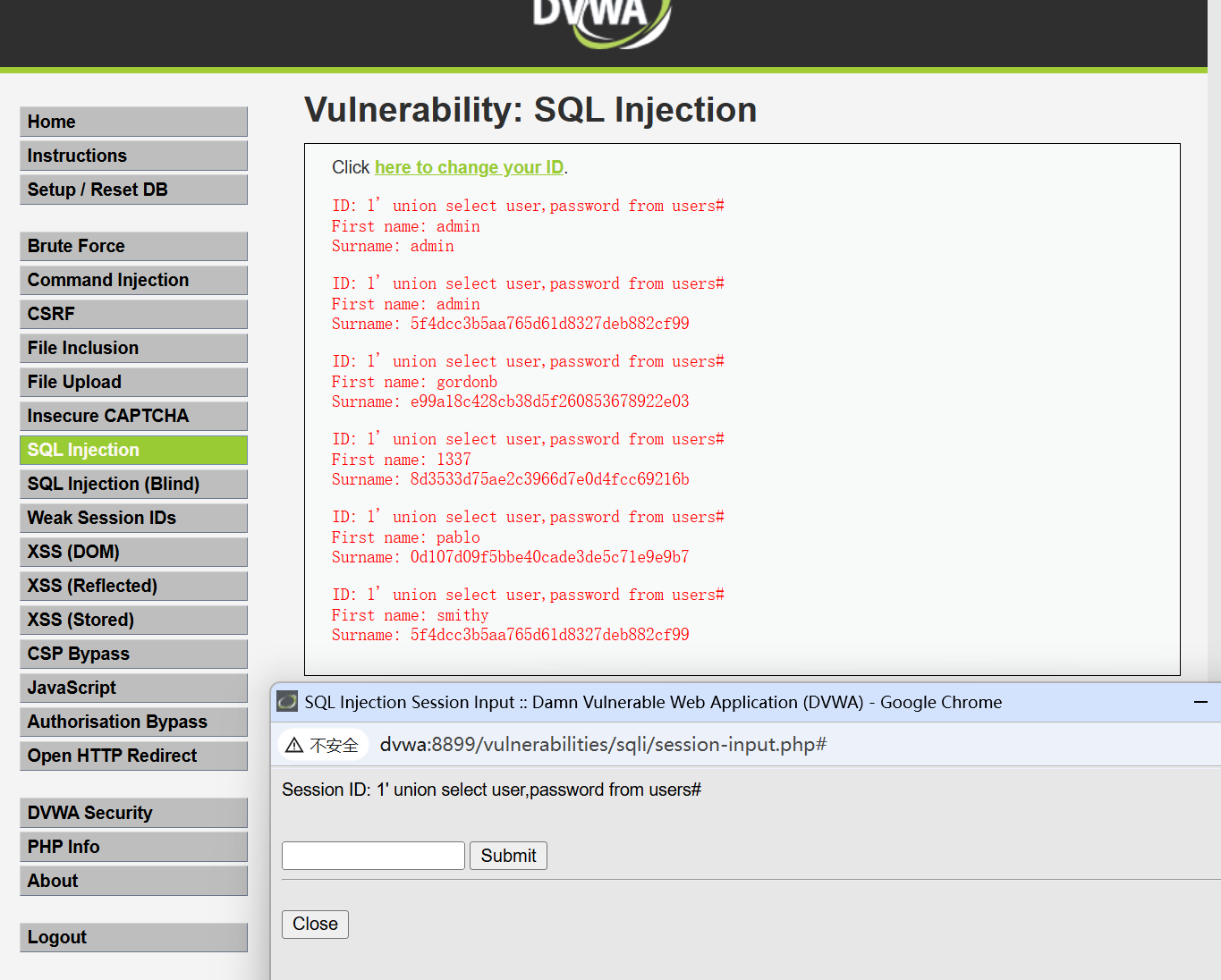Open File Inclusion page

tap(133, 348)
